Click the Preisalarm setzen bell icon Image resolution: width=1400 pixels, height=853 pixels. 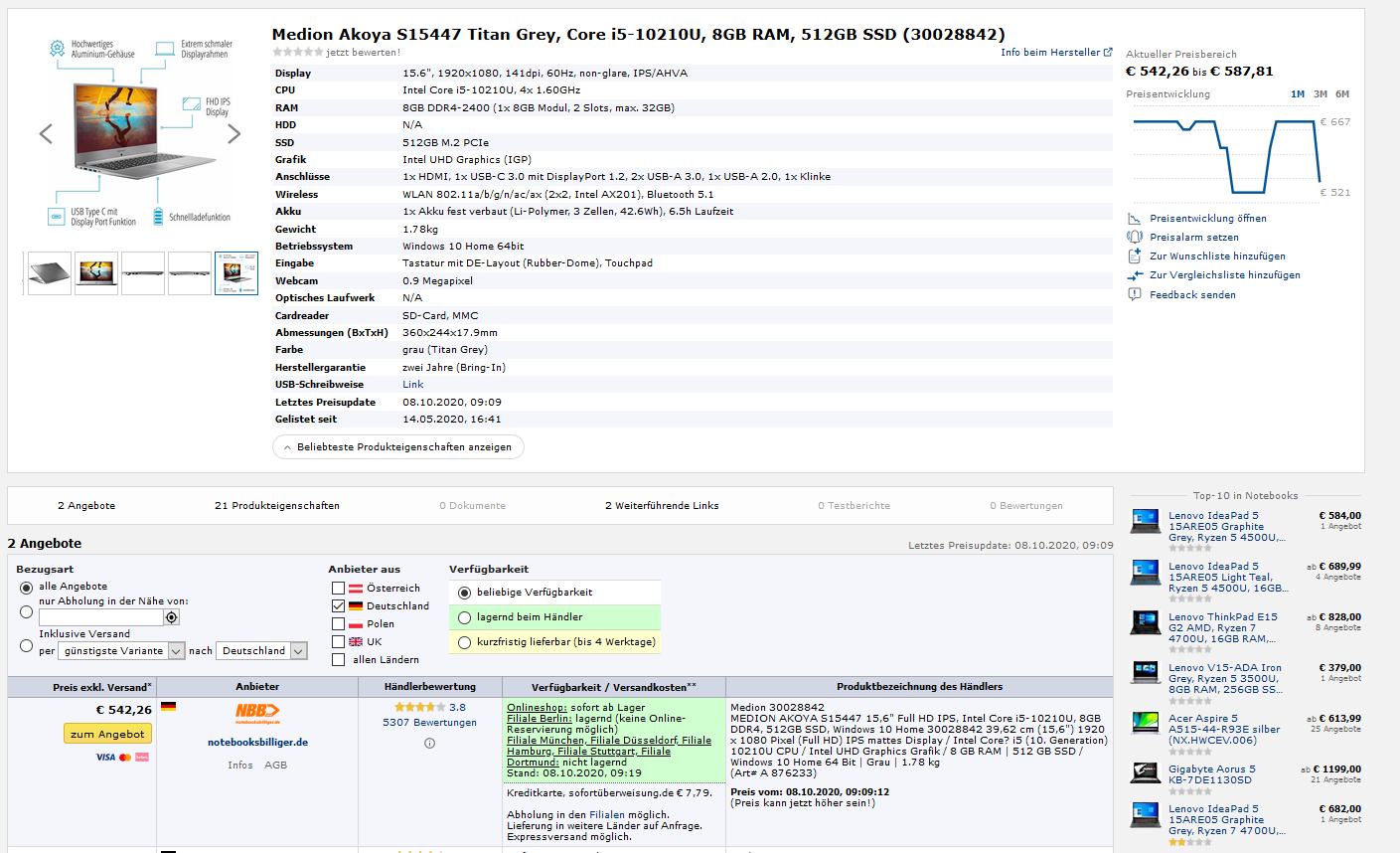(x=1135, y=237)
